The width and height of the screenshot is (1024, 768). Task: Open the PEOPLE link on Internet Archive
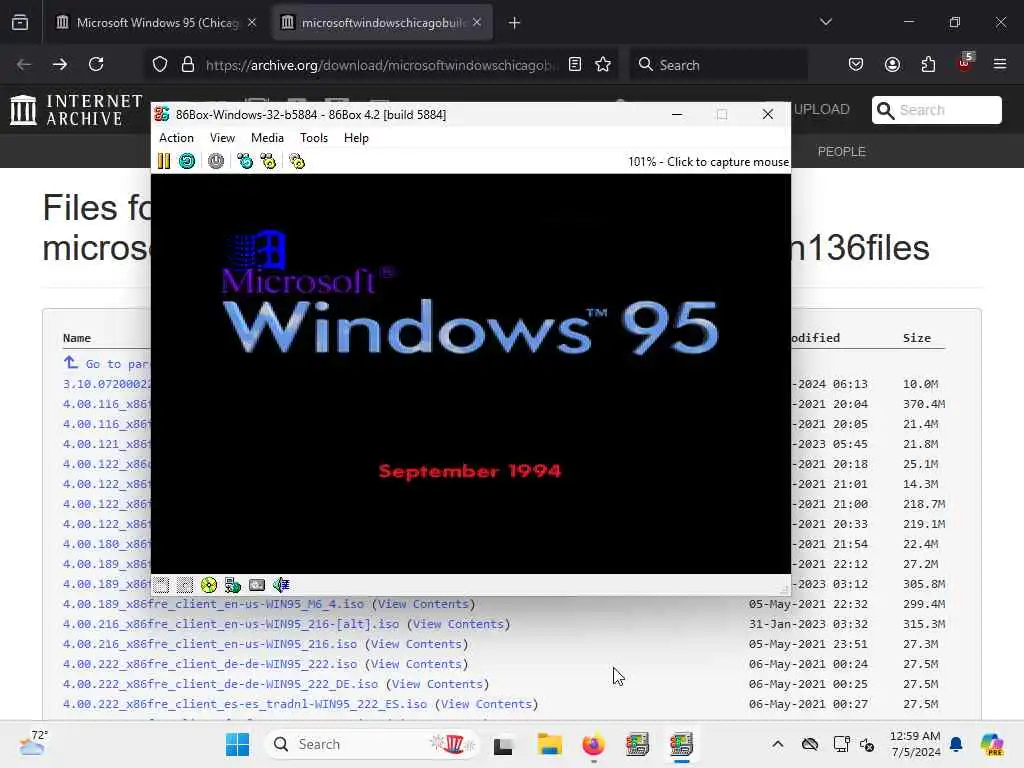(x=841, y=152)
